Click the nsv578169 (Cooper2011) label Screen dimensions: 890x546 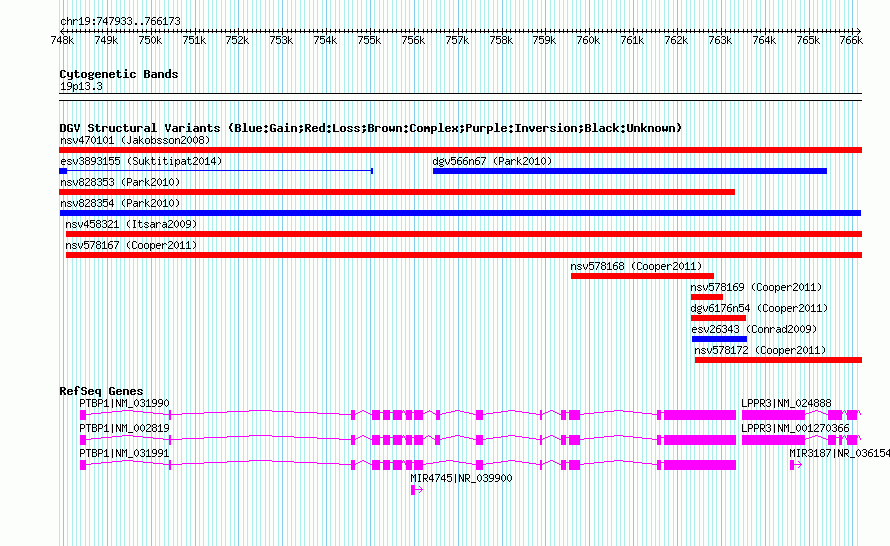point(756,287)
